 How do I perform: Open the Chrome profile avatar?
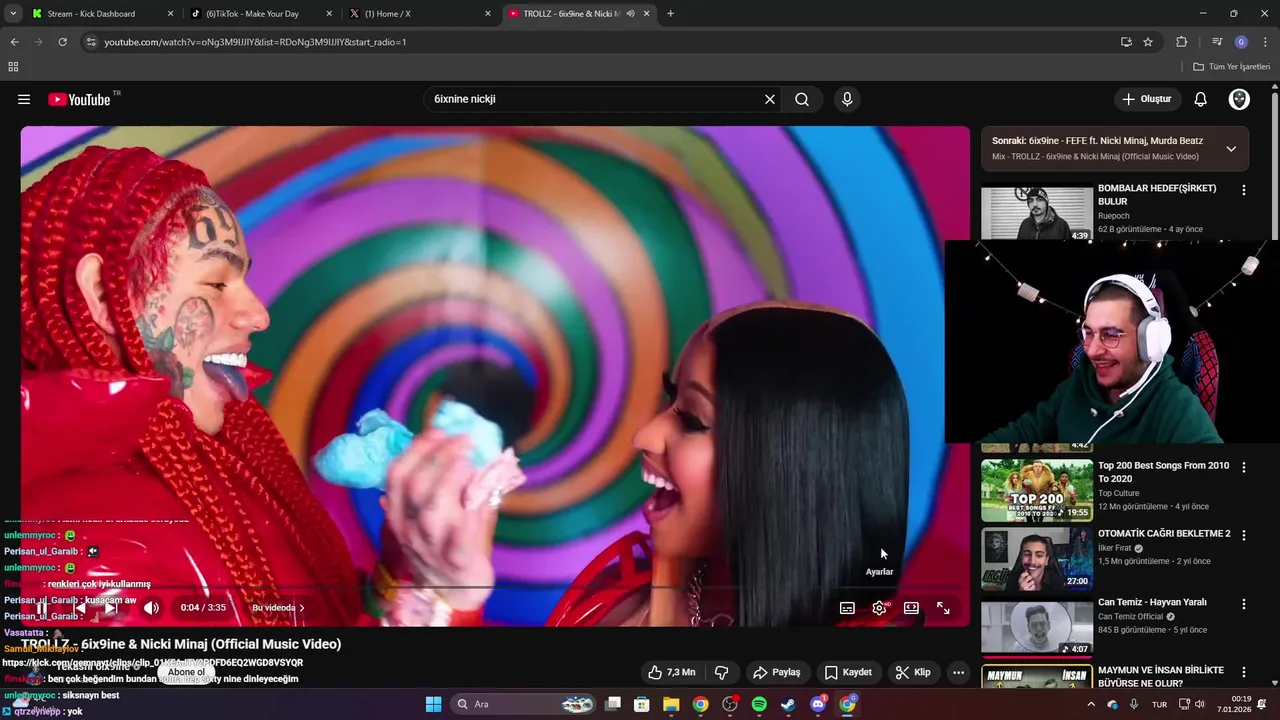pyautogui.click(x=1241, y=42)
